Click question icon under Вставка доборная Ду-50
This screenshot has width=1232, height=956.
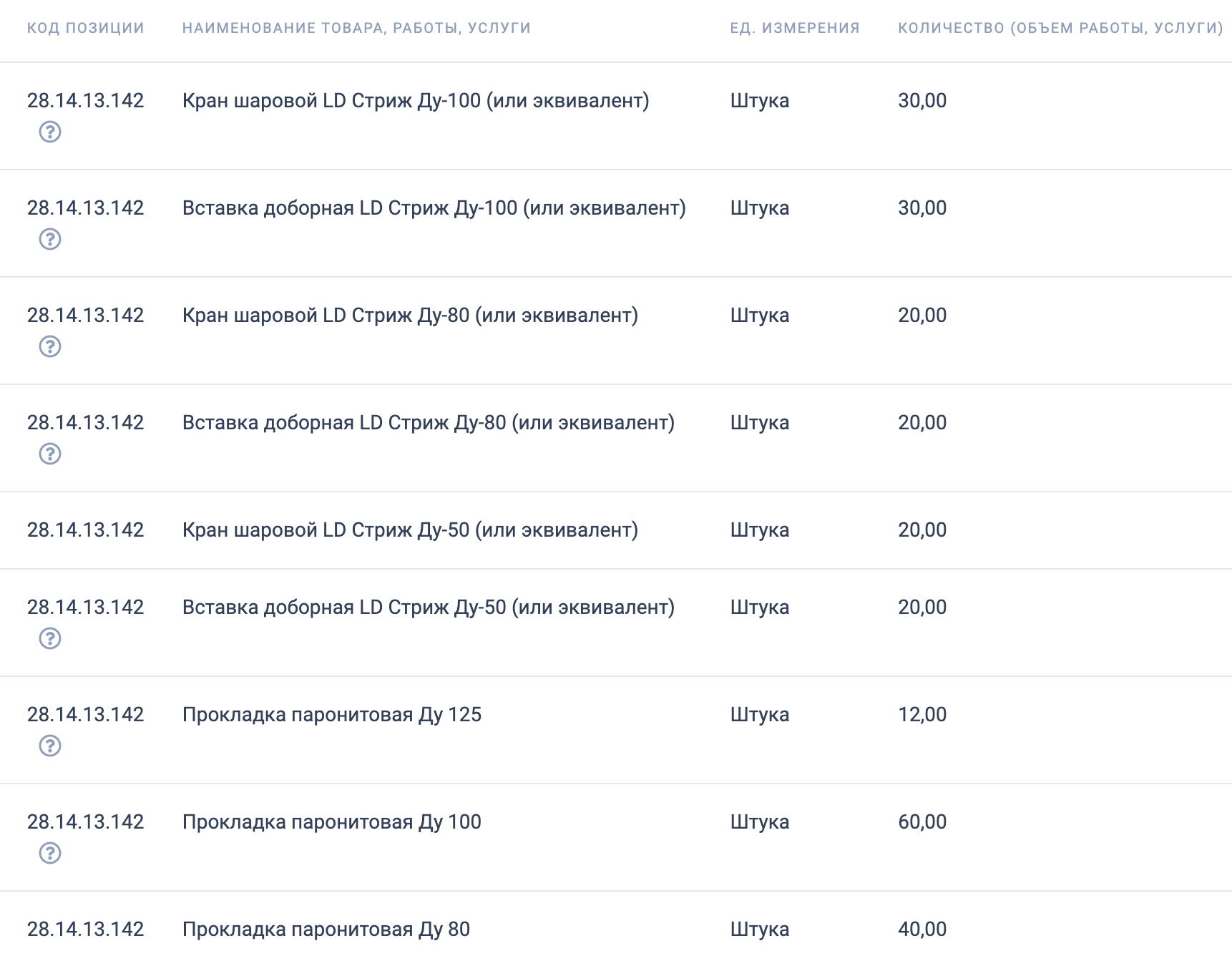click(x=50, y=638)
